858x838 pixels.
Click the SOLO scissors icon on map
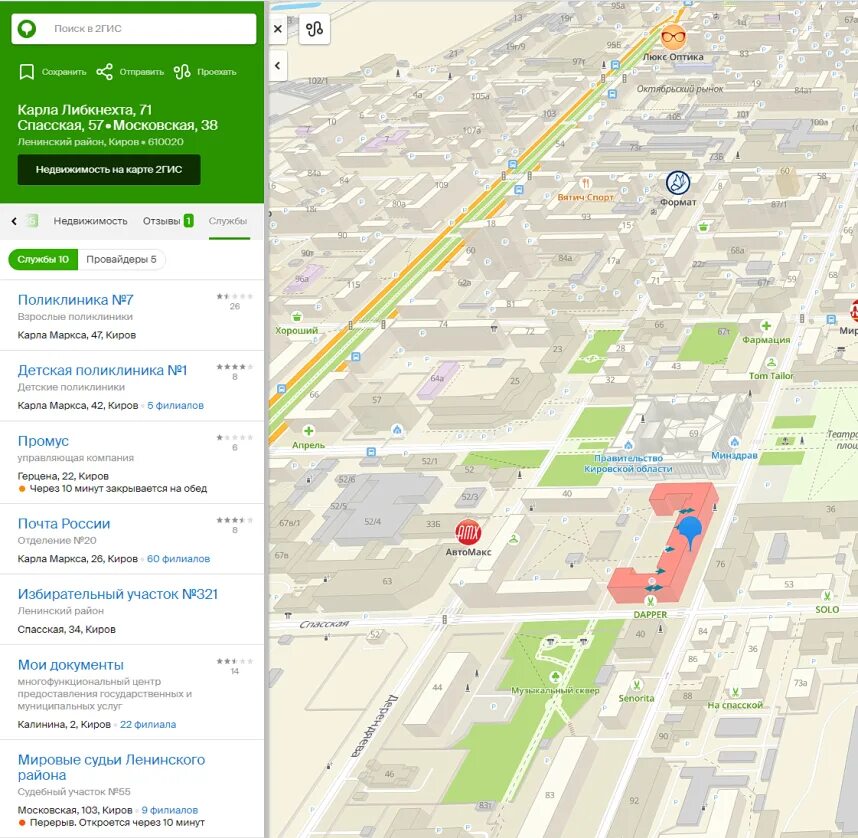[x=827, y=596]
